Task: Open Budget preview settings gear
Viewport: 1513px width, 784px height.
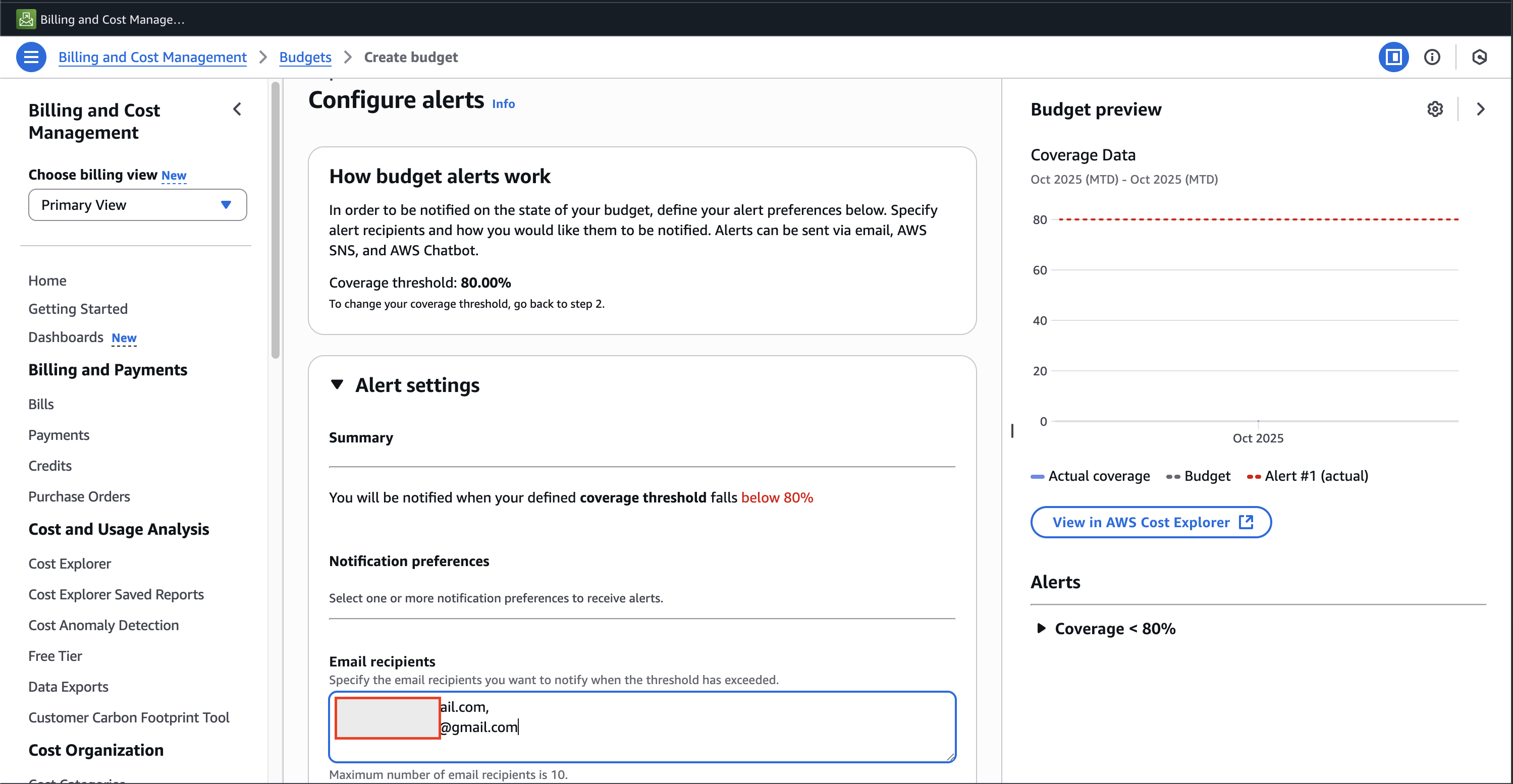Action: [1434, 109]
